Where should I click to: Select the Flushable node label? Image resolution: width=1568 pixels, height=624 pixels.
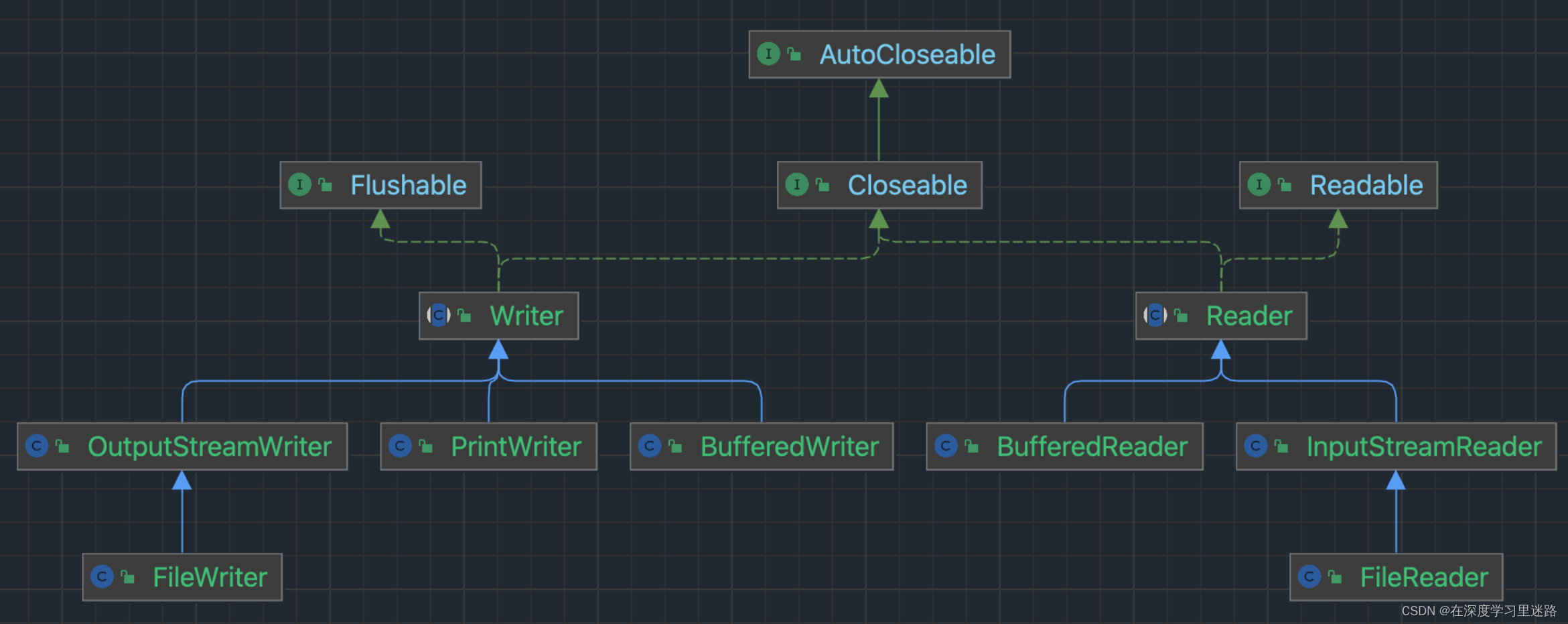coord(409,185)
